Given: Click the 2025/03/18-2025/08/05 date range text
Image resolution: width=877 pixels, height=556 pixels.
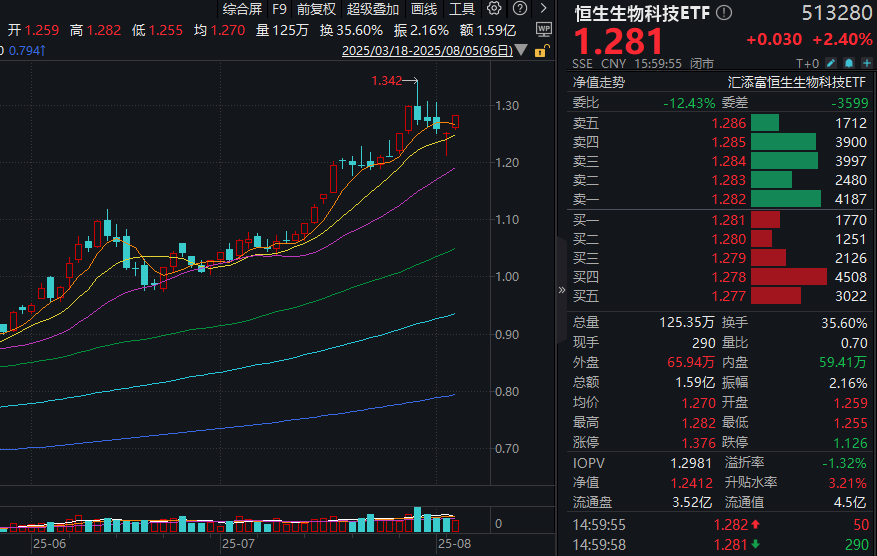Looking at the screenshot, I should [427, 49].
